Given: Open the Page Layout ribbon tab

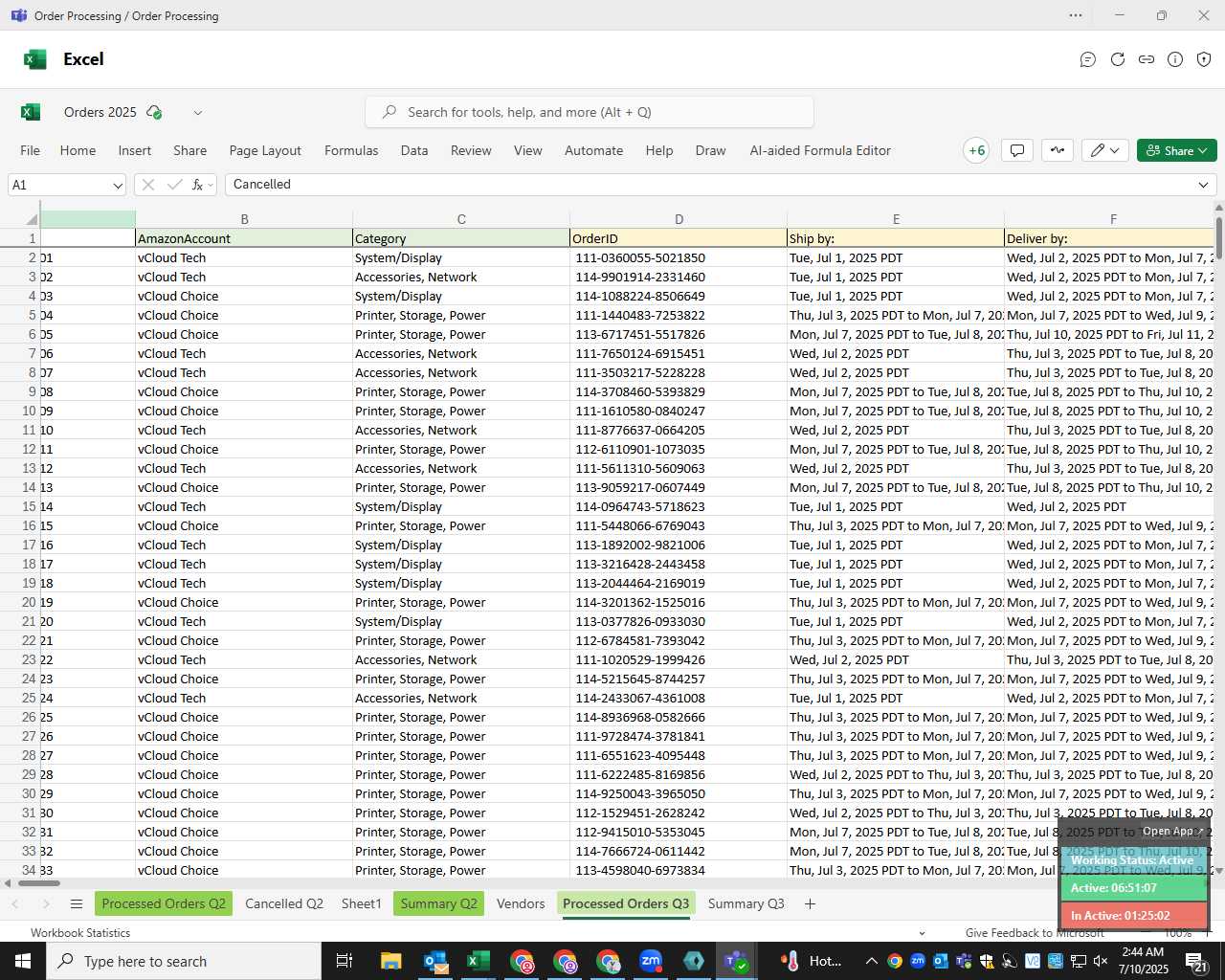Looking at the screenshot, I should [x=265, y=150].
